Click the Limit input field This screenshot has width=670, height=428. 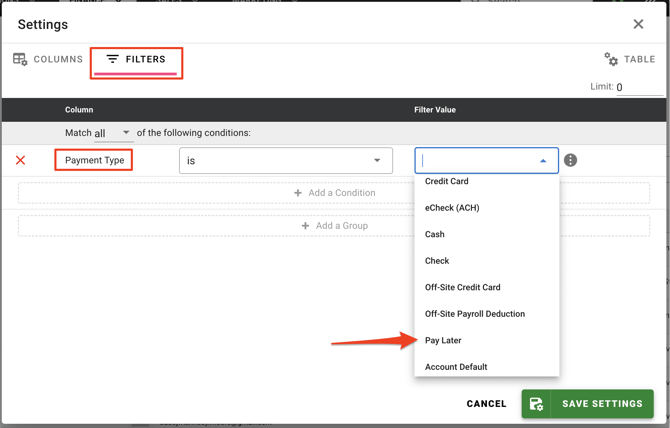click(640, 87)
